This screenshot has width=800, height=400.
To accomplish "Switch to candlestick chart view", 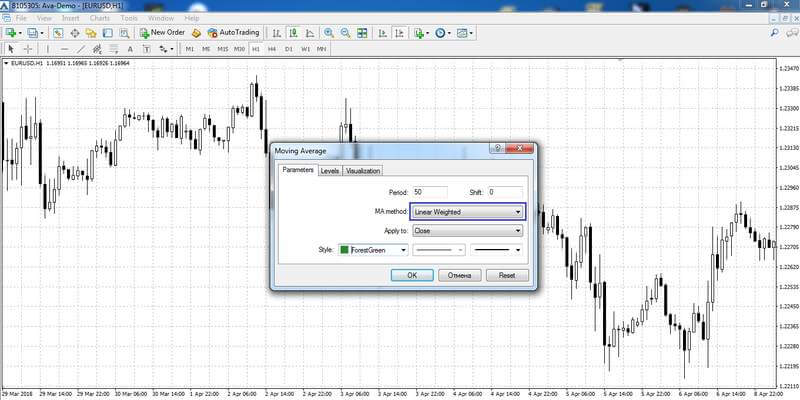I will click(293, 33).
